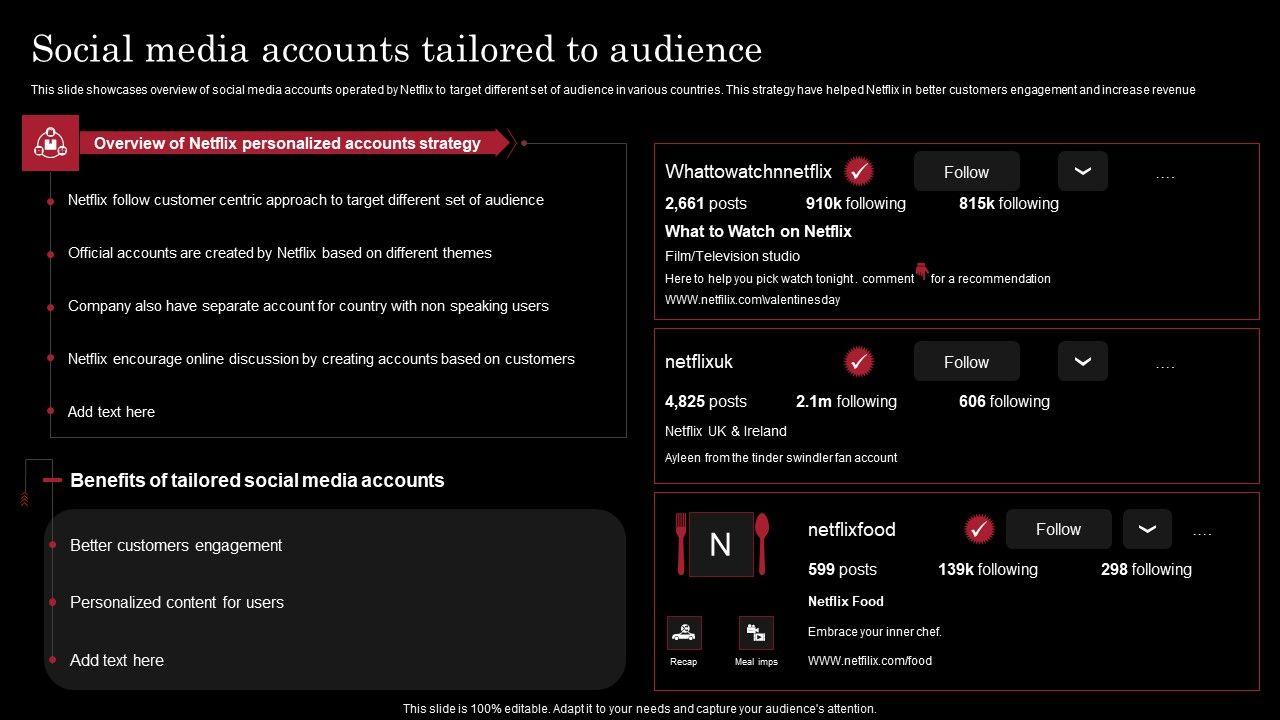
Task: Open more options dots for netflixfood
Action: (1202, 533)
